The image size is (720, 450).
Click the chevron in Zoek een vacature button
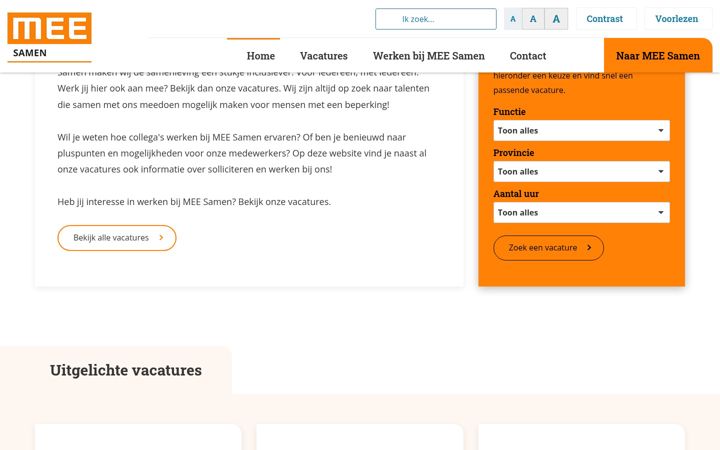589,248
